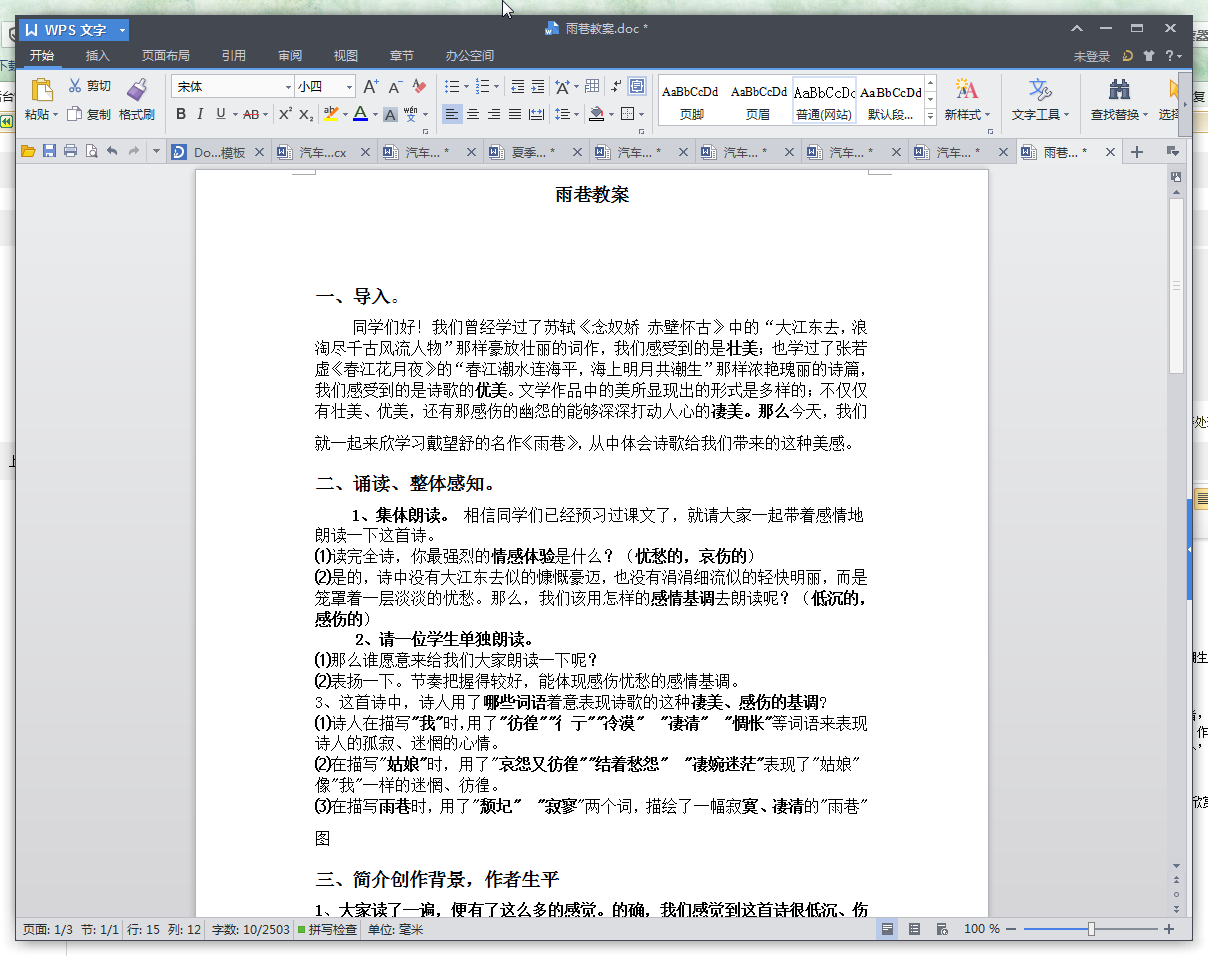
Task: Expand the numbered list dropdown arrow
Action: point(497,87)
